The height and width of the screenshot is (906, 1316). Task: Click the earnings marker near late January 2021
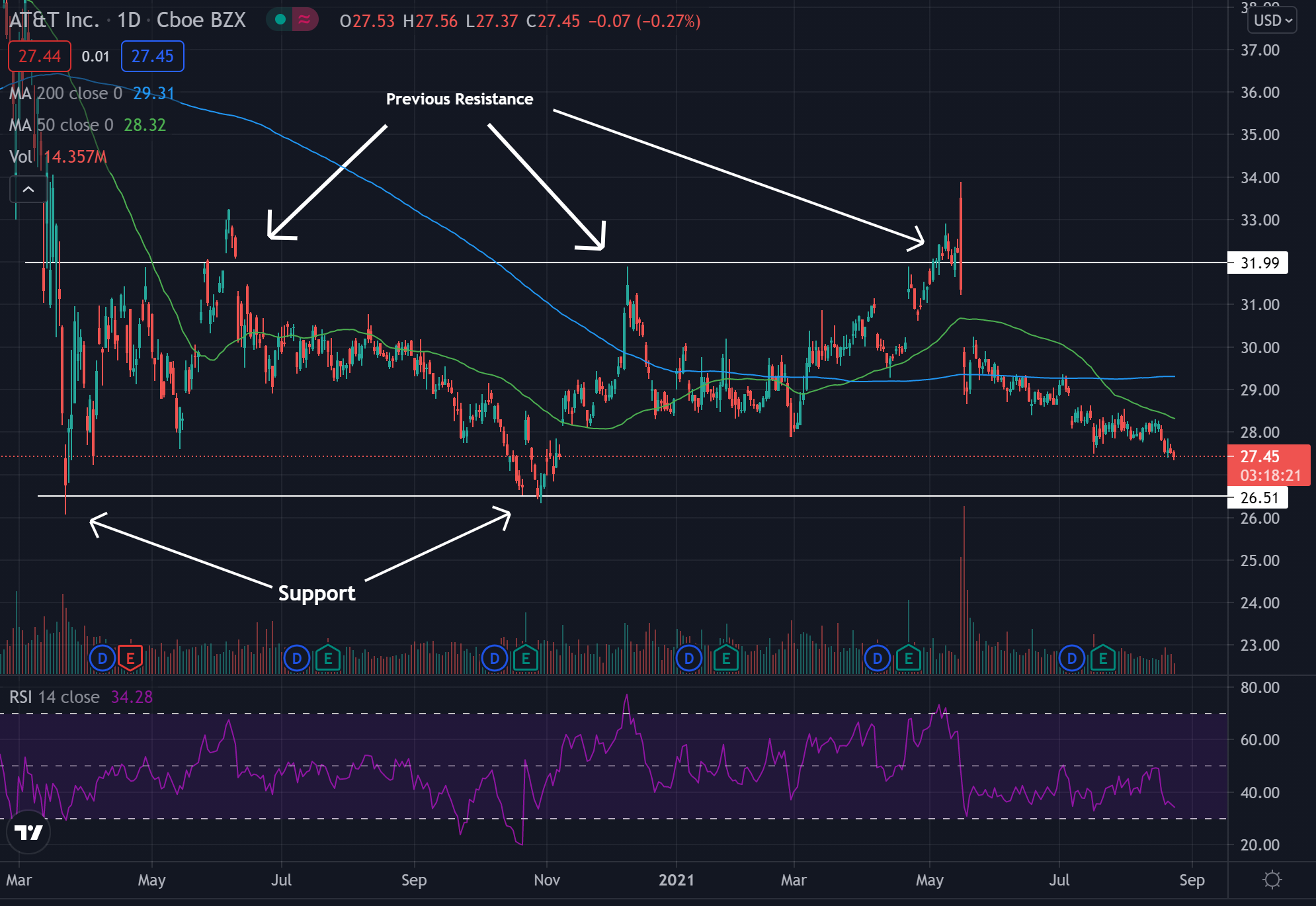click(x=726, y=658)
